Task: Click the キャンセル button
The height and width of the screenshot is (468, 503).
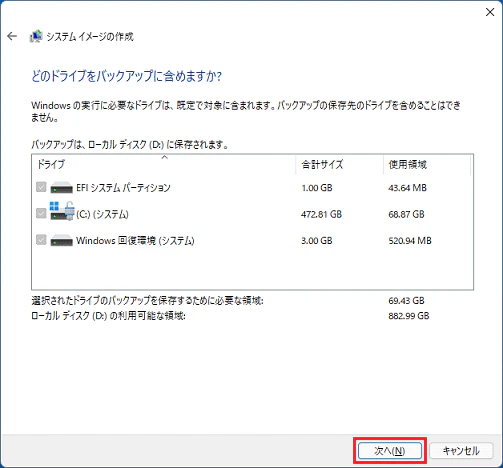Action: coord(461,451)
